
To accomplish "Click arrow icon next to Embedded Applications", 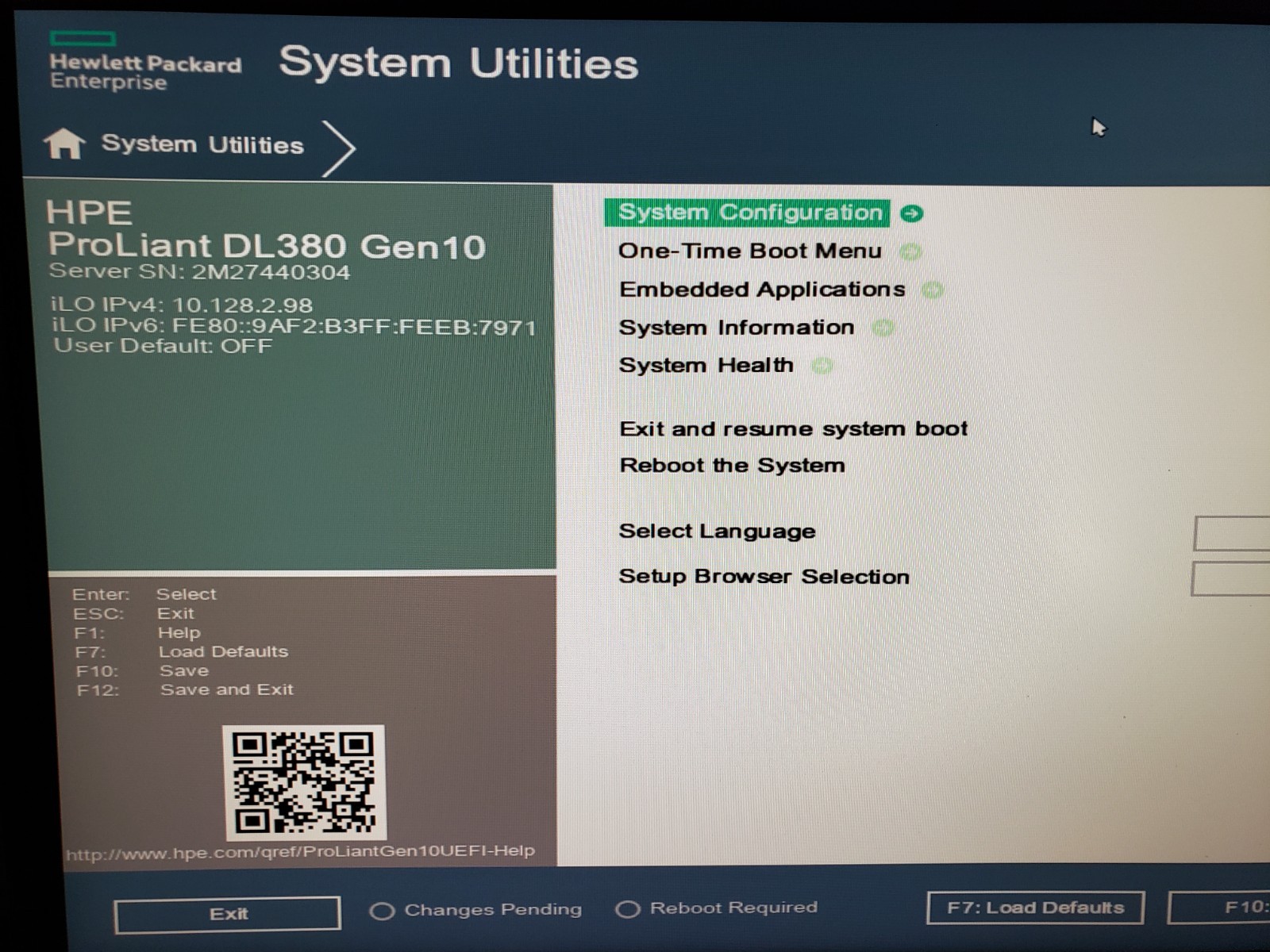I will click(x=933, y=290).
